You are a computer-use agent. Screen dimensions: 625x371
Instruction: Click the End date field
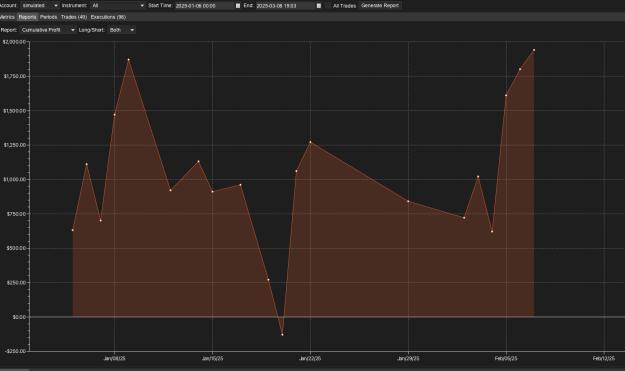click(285, 6)
